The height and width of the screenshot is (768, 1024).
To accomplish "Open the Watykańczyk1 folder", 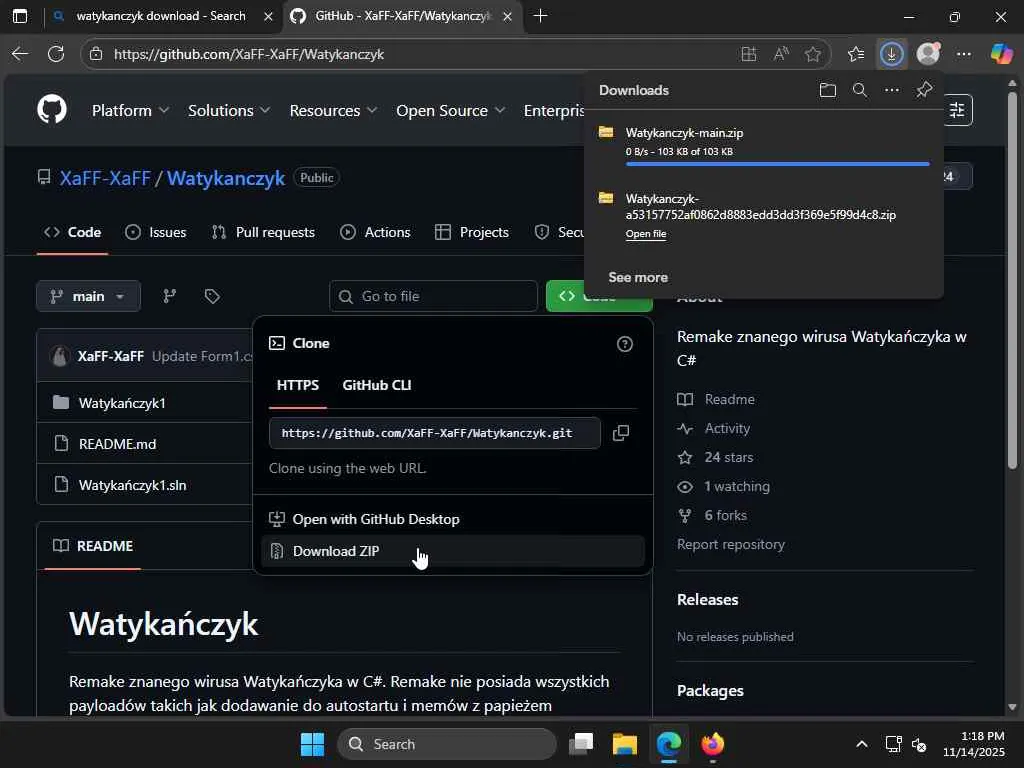I will click(x=122, y=404).
